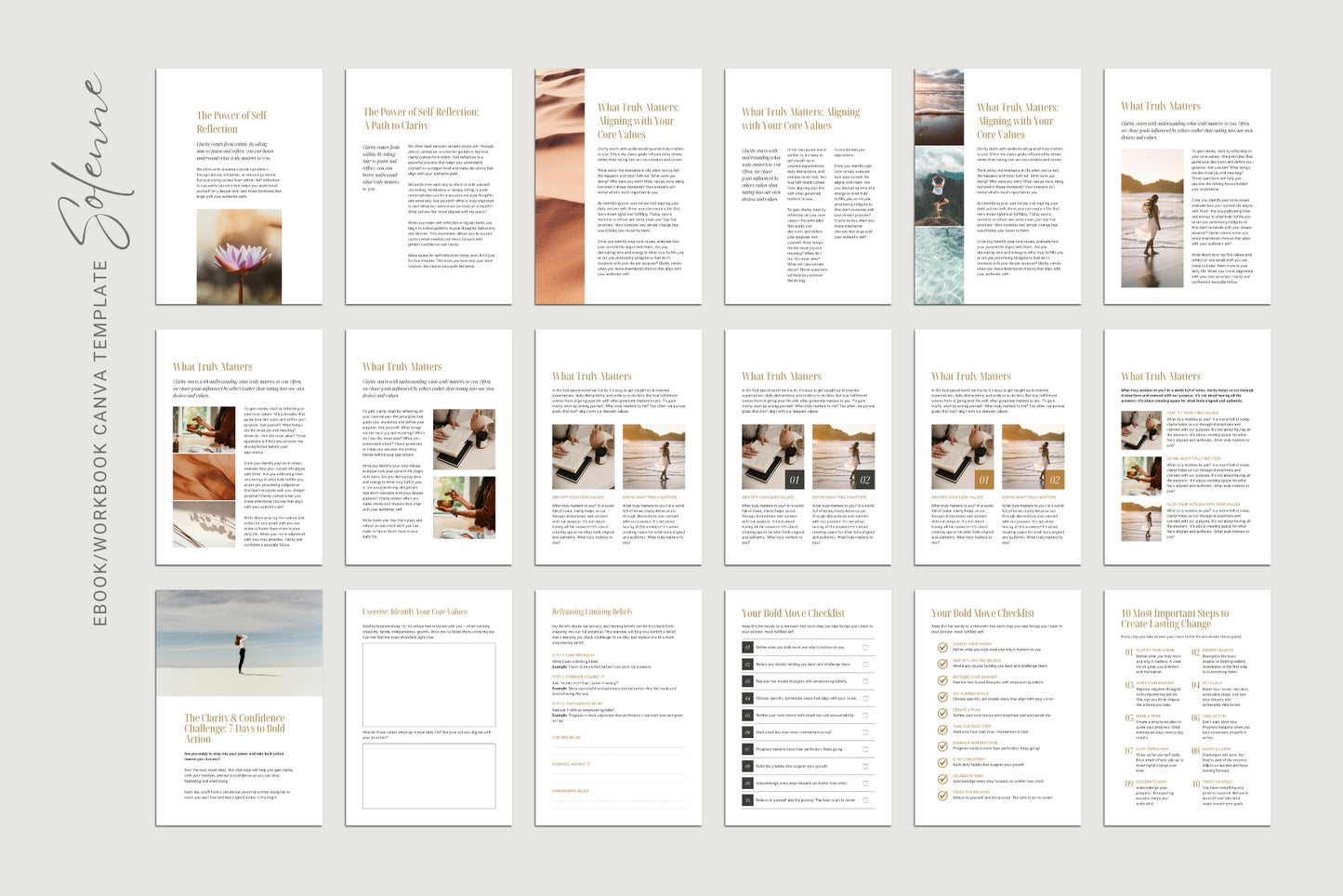Click the checkmark icon beside Clarify Your Vision
1343x896 pixels.
pos(942,647)
